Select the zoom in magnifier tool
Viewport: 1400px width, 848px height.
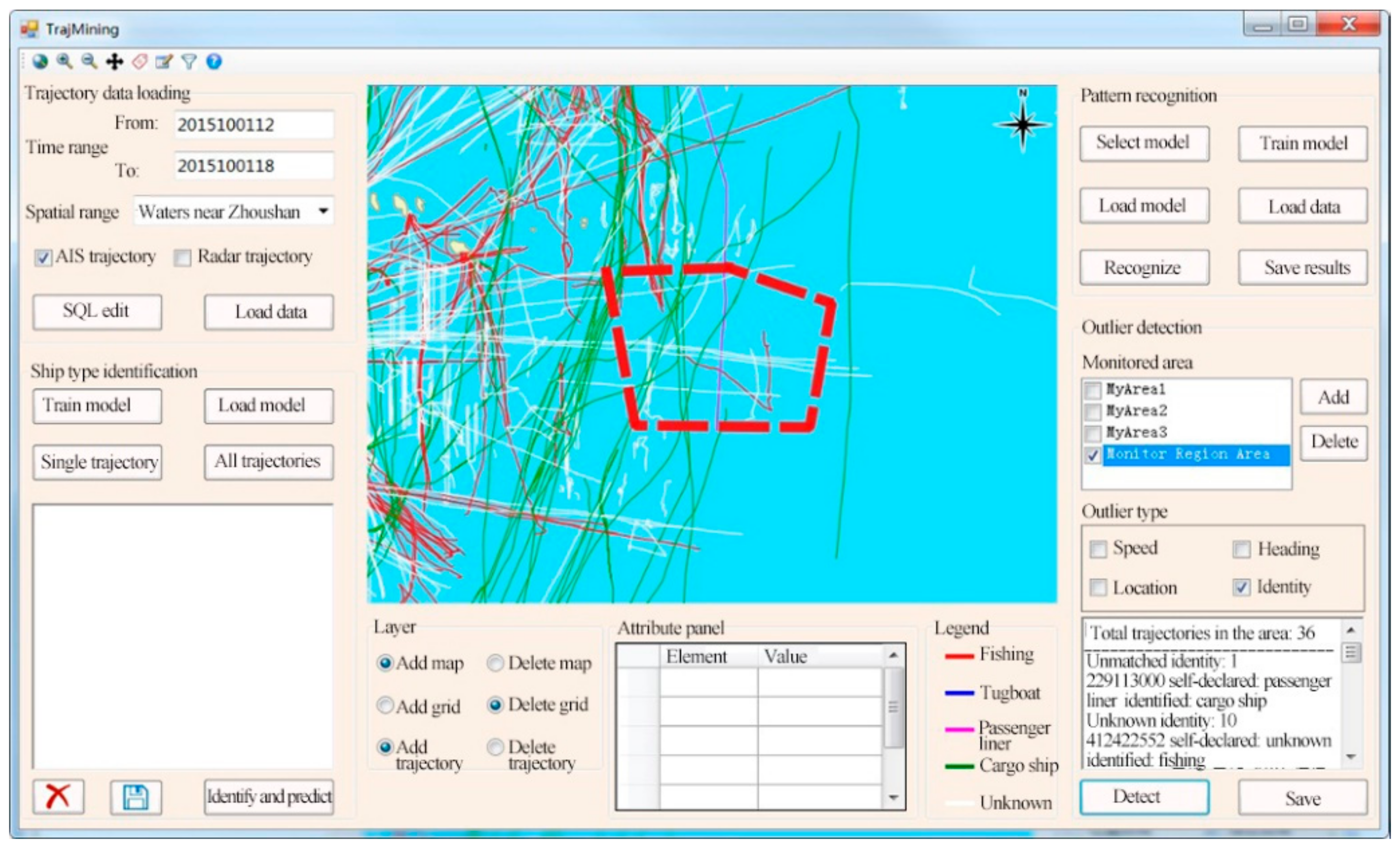[64, 62]
